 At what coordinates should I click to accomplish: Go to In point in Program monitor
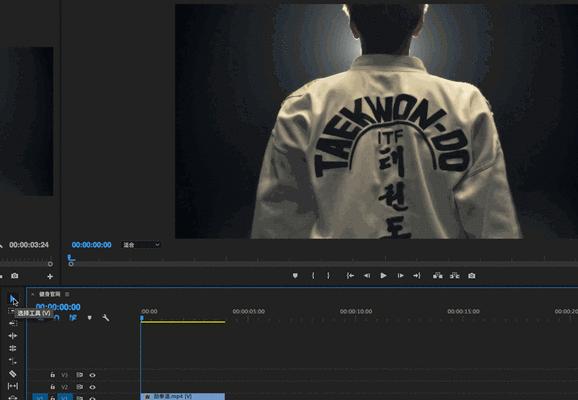[350, 275]
